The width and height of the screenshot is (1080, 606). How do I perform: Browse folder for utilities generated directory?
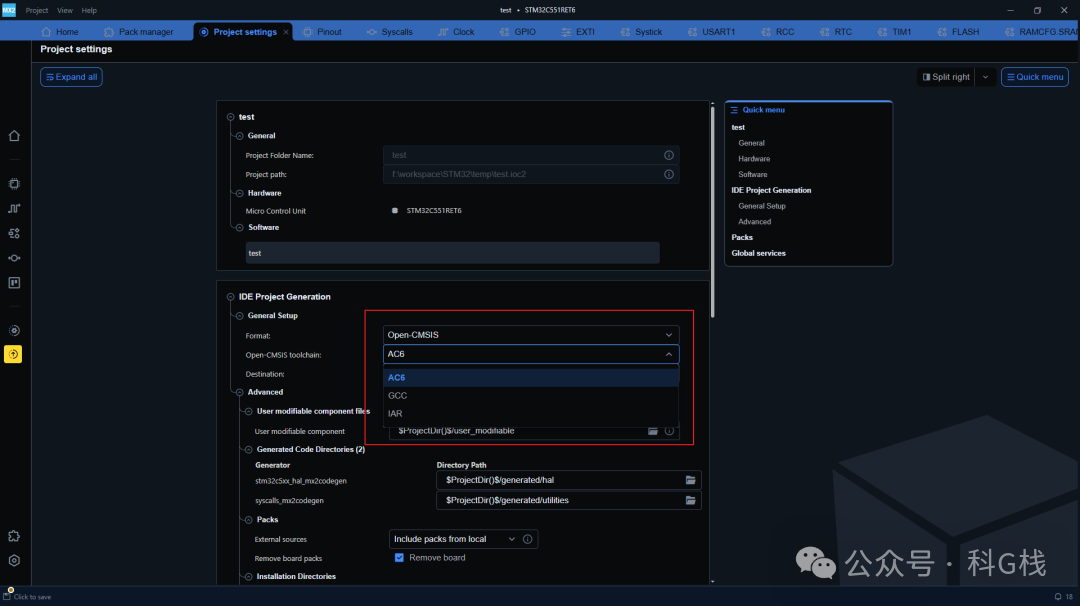(690, 500)
